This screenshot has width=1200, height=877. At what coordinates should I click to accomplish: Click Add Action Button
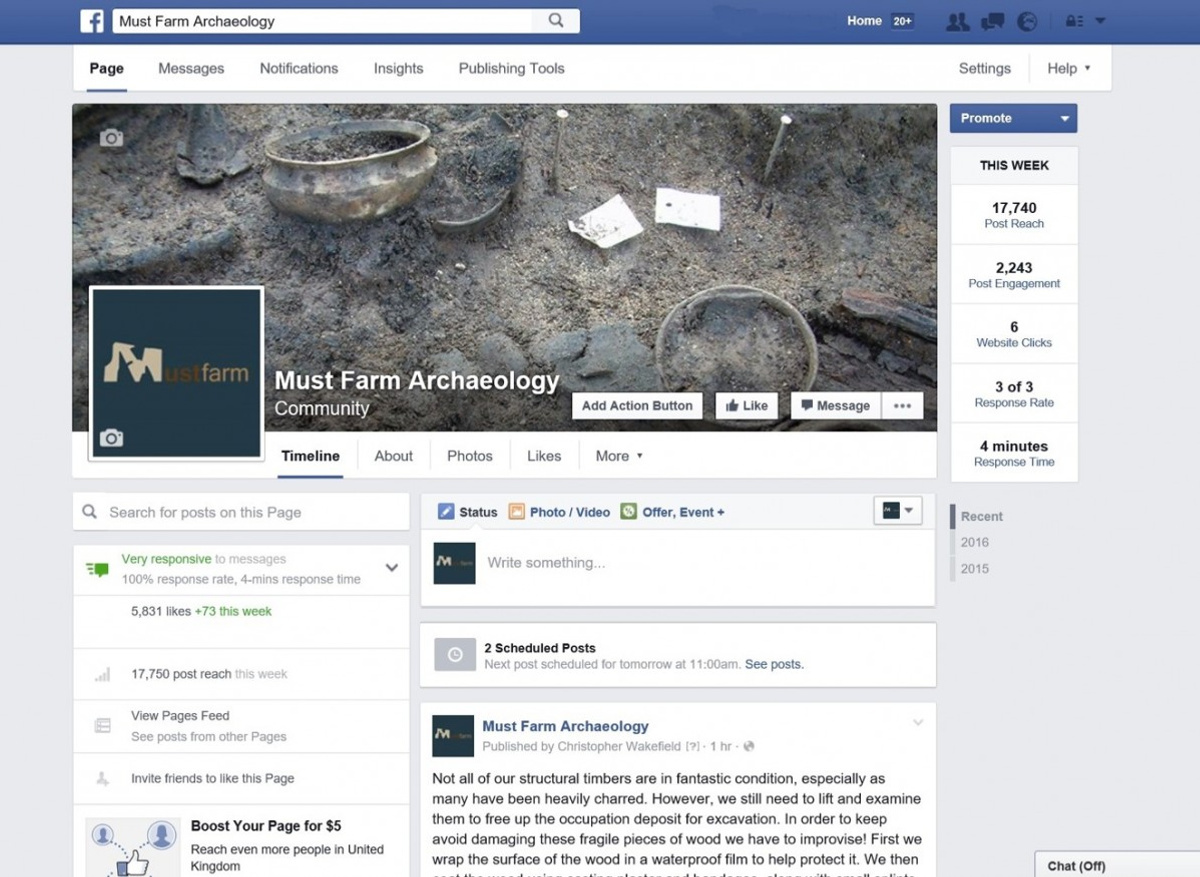[637, 405]
